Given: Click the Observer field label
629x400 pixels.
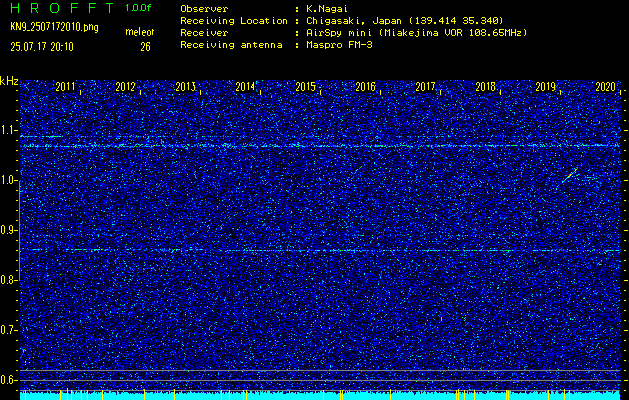Looking at the screenshot, I should tap(204, 9).
